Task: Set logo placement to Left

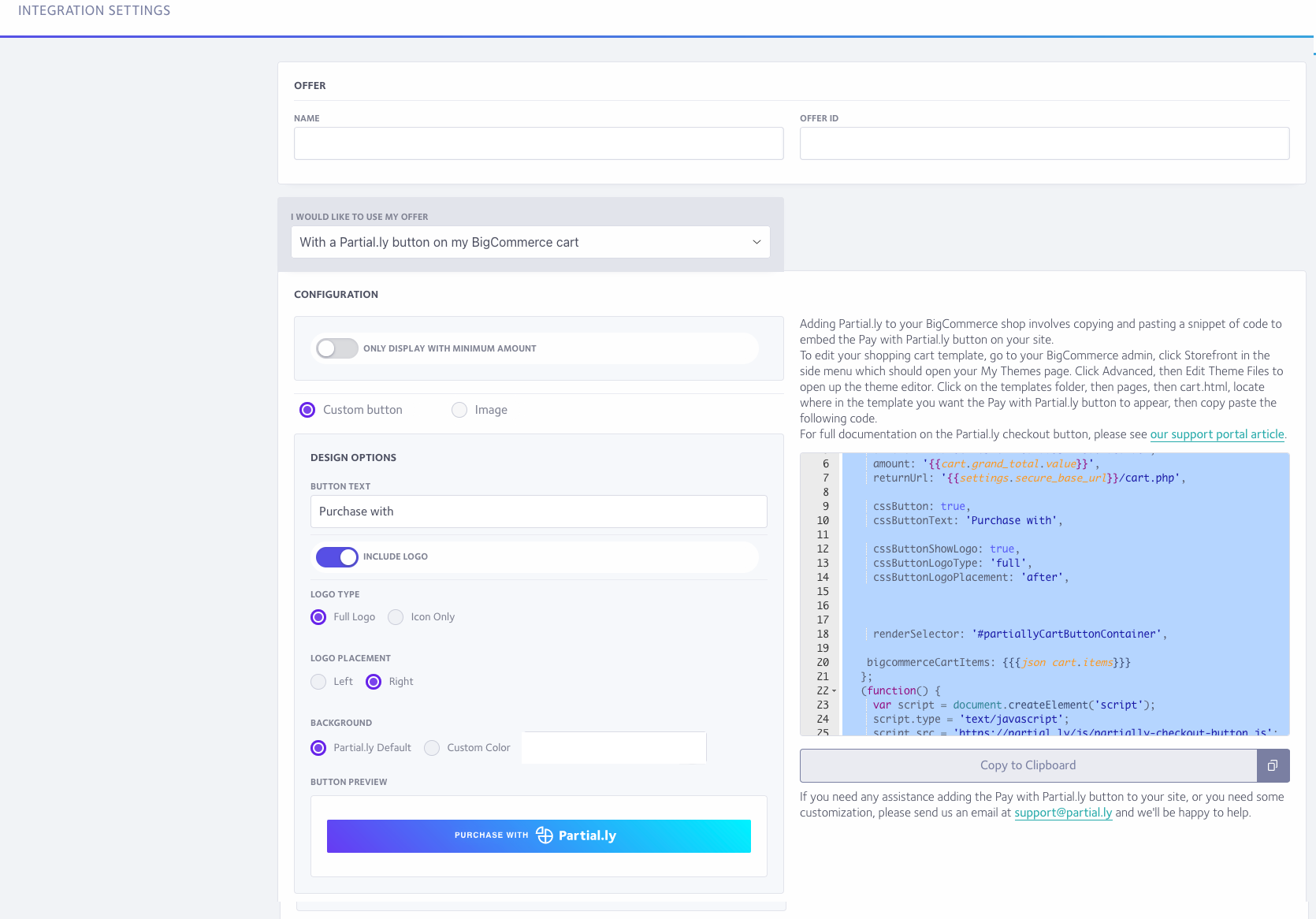Action: tap(318, 682)
